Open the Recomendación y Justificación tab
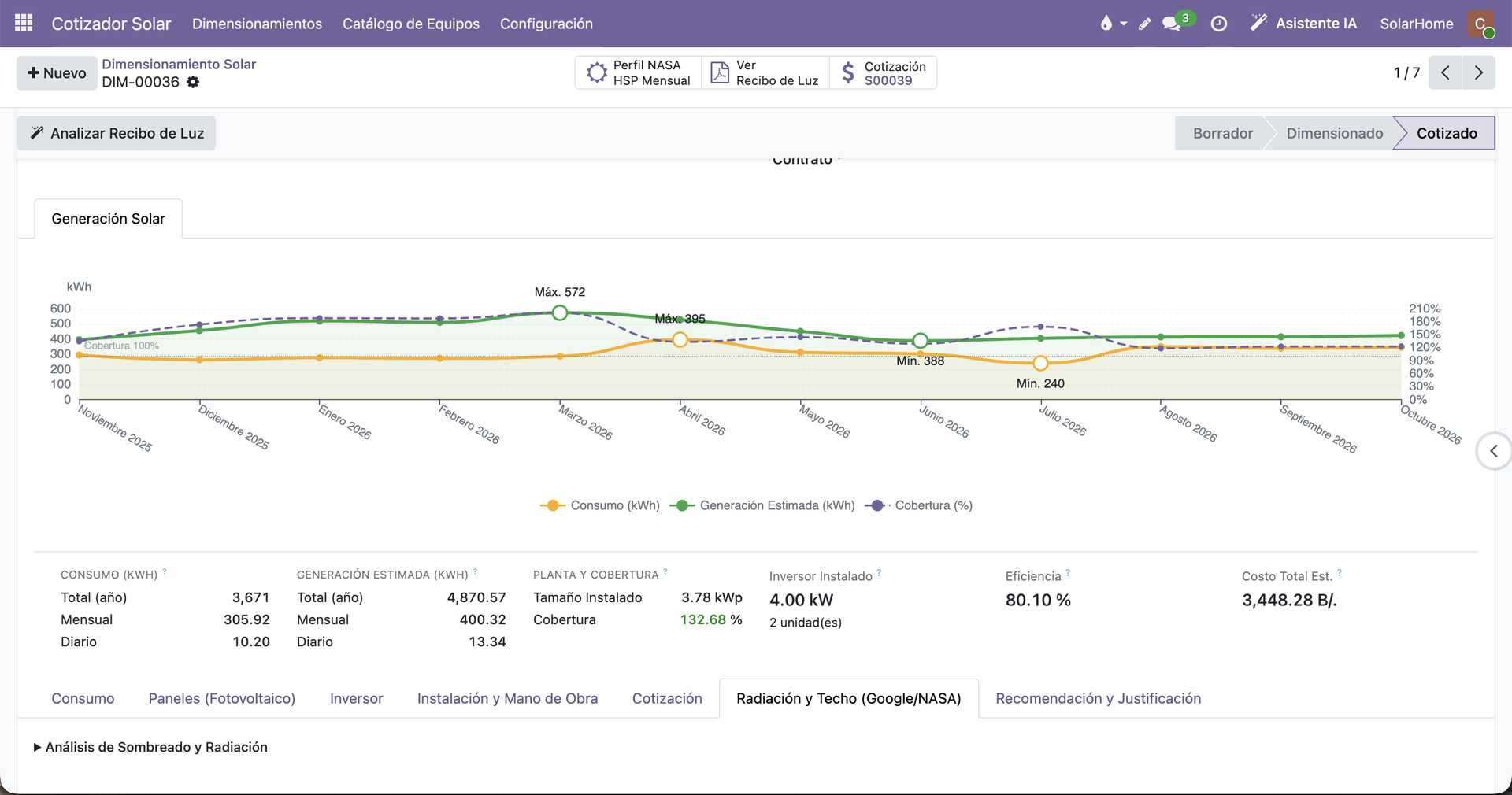Image resolution: width=1512 pixels, height=795 pixels. click(x=1099, y=698)
